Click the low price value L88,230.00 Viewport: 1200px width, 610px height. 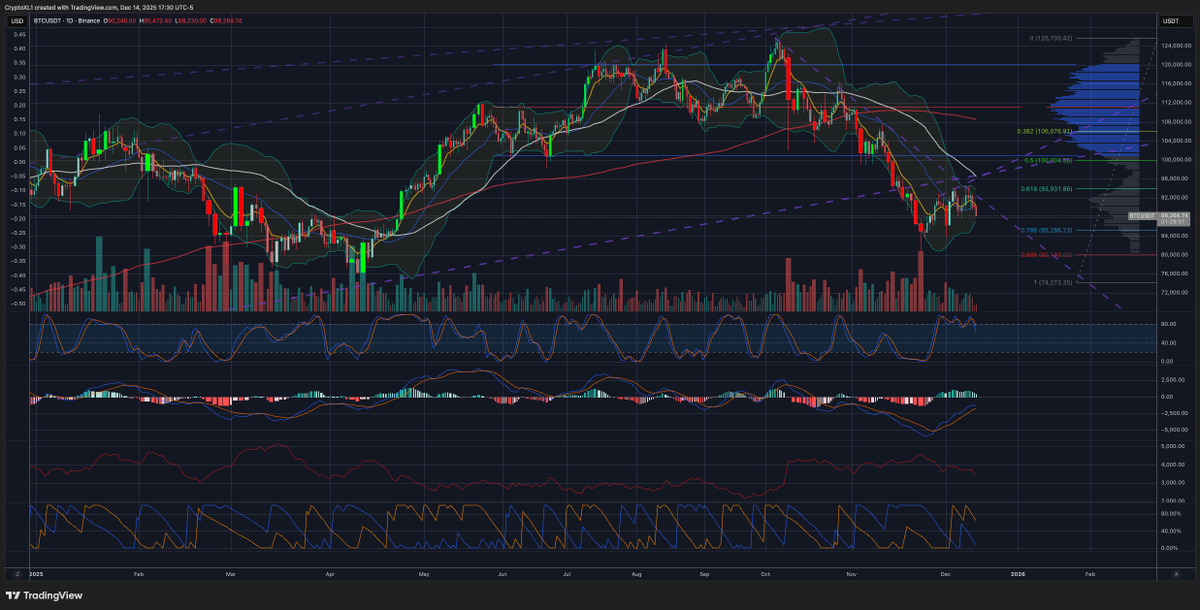pyautogui.click(x=190, y=22)
